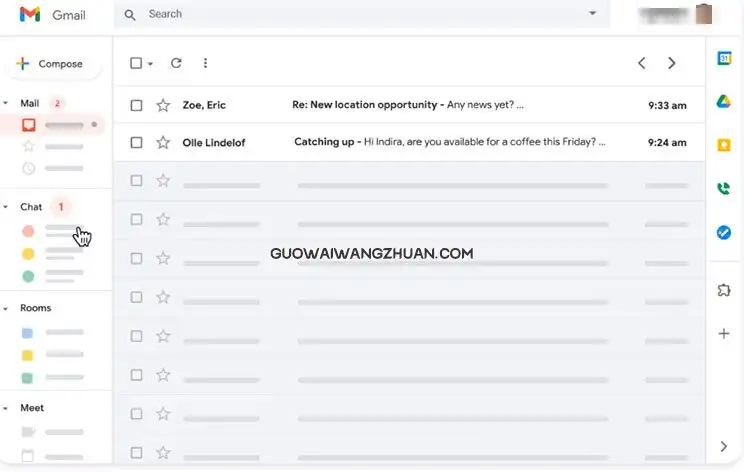Image resolution: width=744 pixels, height=472 pixels.
Task: Click the 9:33 am timestamp
Action: pyautogui.click(x=667, y=105)
